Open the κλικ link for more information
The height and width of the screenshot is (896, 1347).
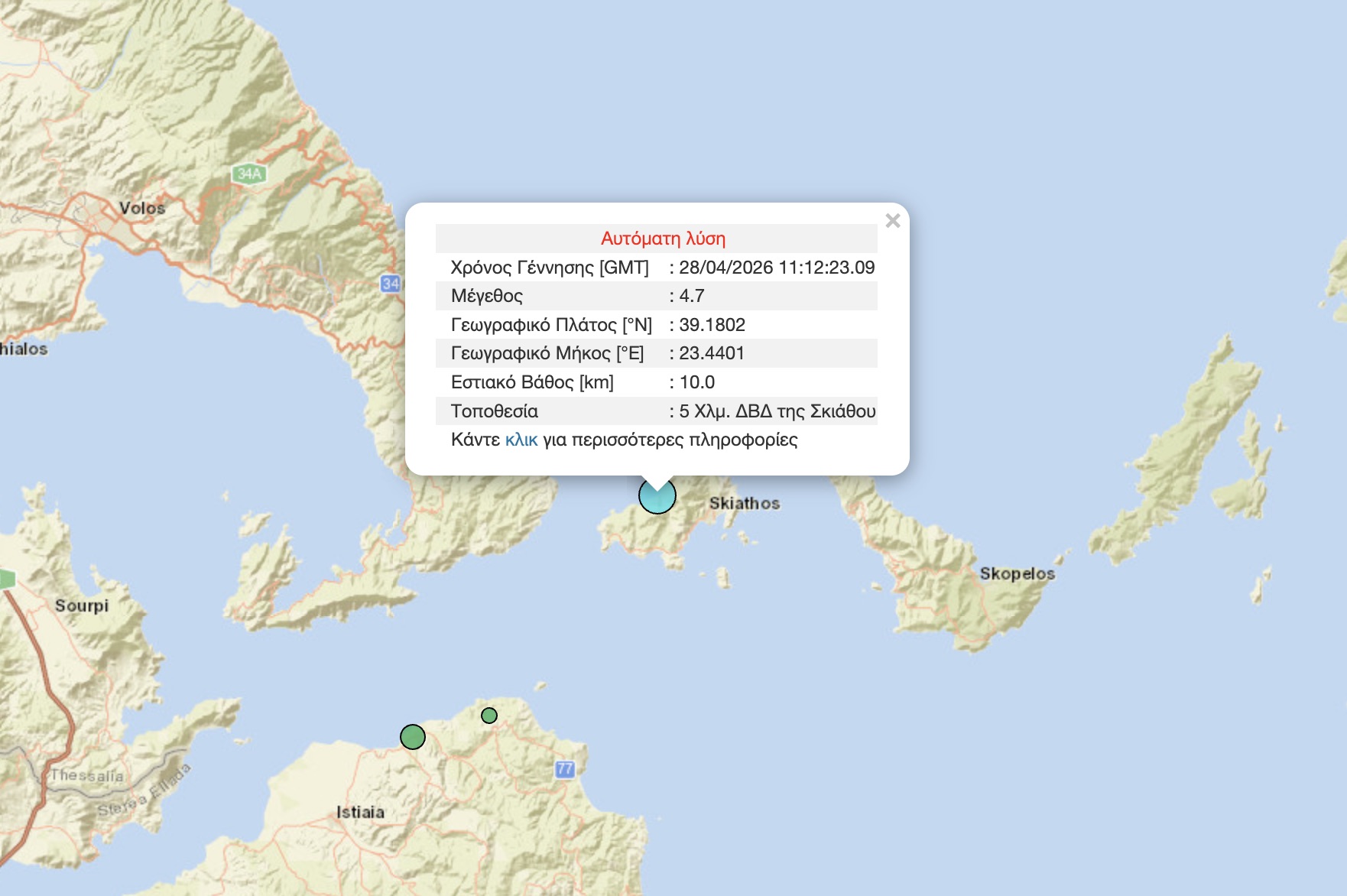coord(521,440)
